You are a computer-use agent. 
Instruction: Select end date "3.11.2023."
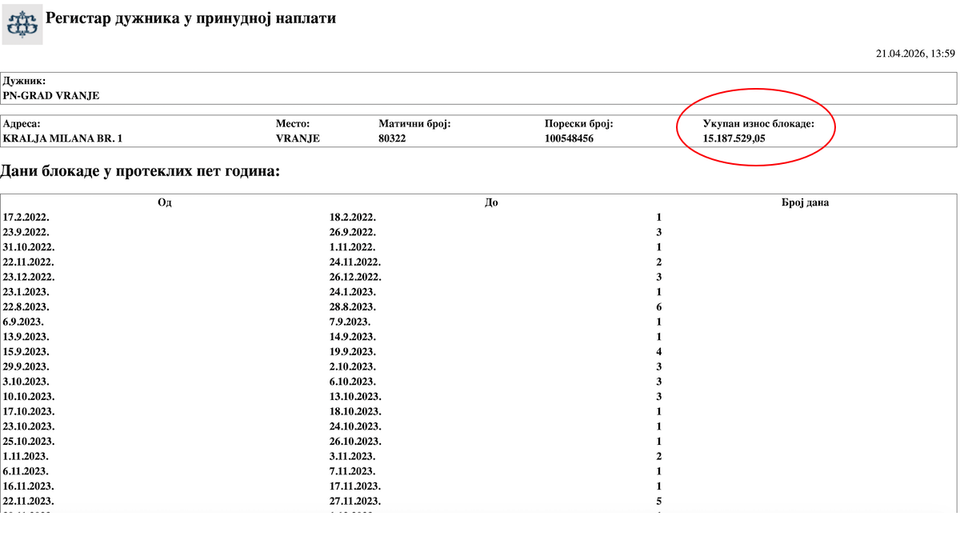[x=353, y=457]
